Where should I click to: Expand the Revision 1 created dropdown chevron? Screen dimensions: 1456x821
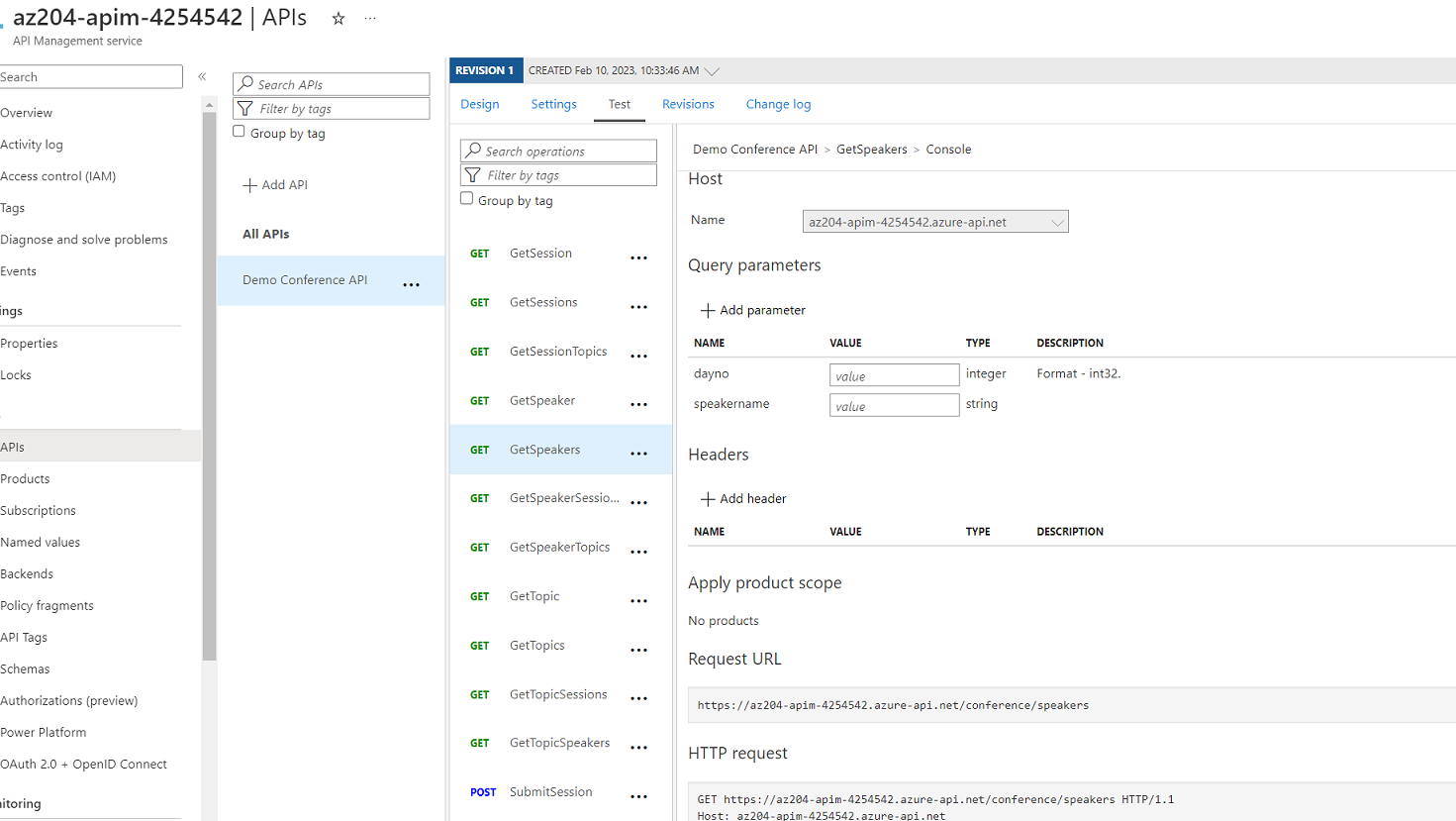pyautogui.click(x=712, y=71)
